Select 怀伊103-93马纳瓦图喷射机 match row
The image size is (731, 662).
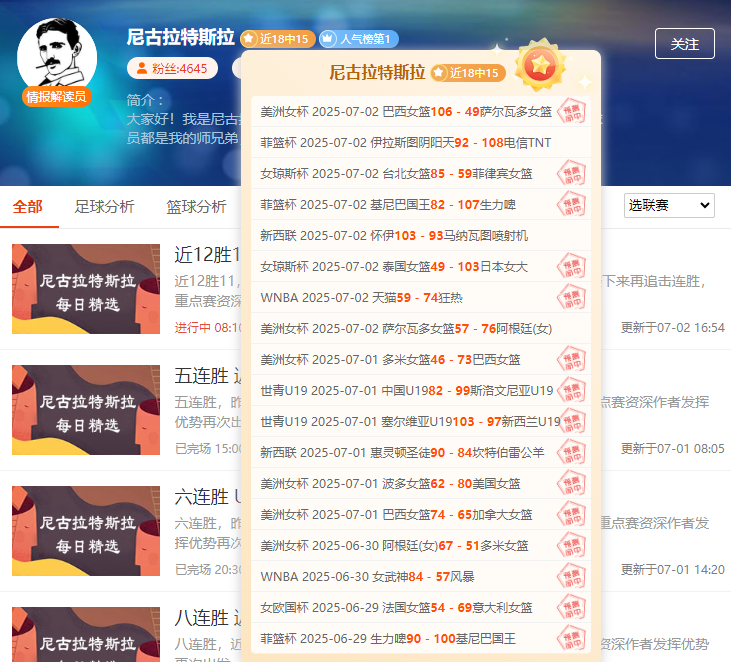tap(421, 235)
